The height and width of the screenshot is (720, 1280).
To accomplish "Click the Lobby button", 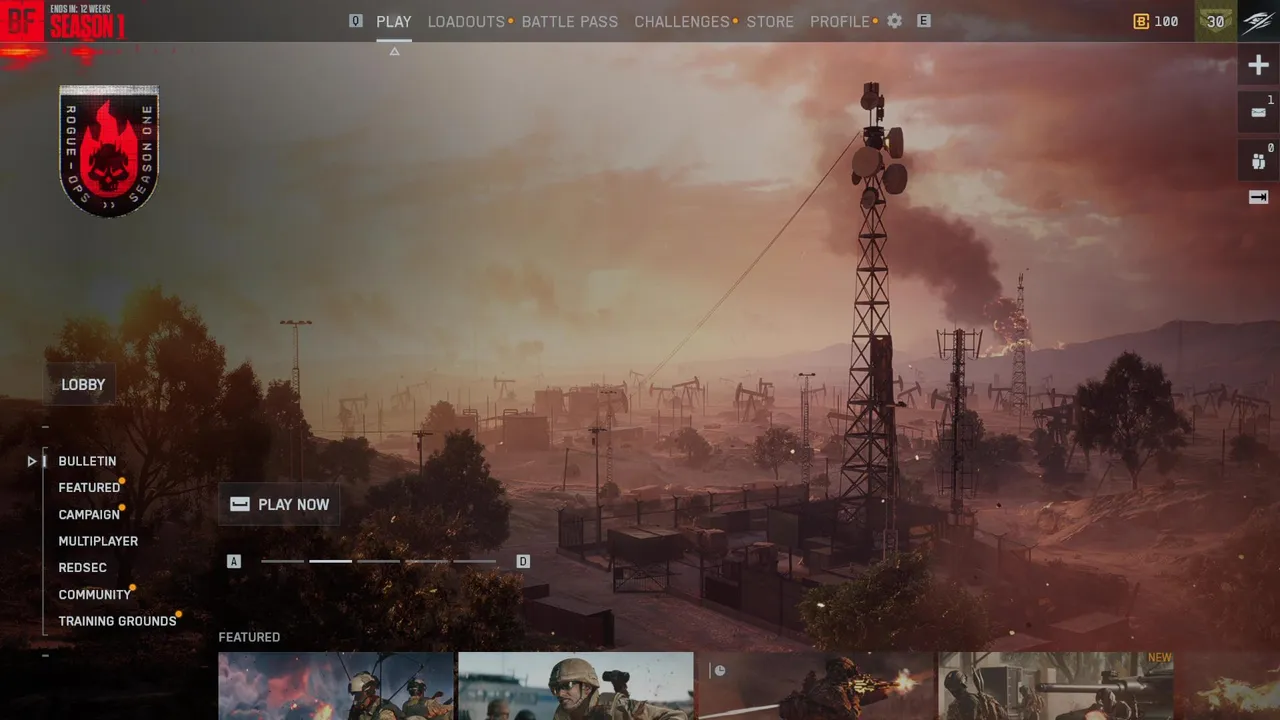I will (x=83, y=385).
